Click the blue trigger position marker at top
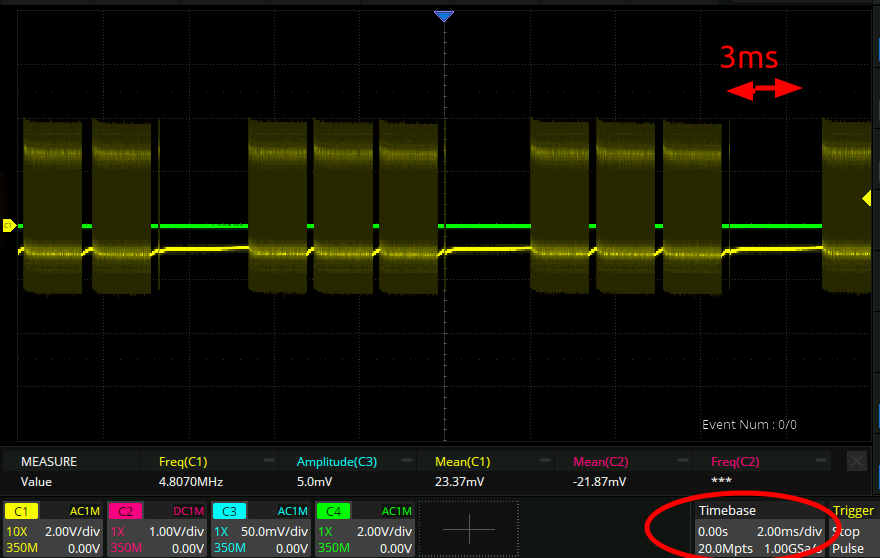This screenshot has width=880, height=558. click(444, 16)
